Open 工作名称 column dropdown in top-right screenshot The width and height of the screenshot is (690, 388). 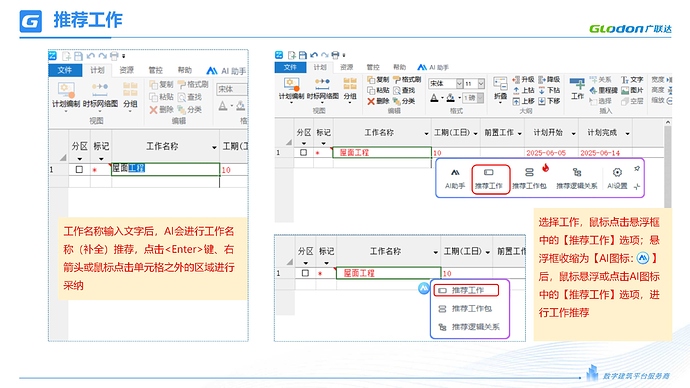[426, 133]
